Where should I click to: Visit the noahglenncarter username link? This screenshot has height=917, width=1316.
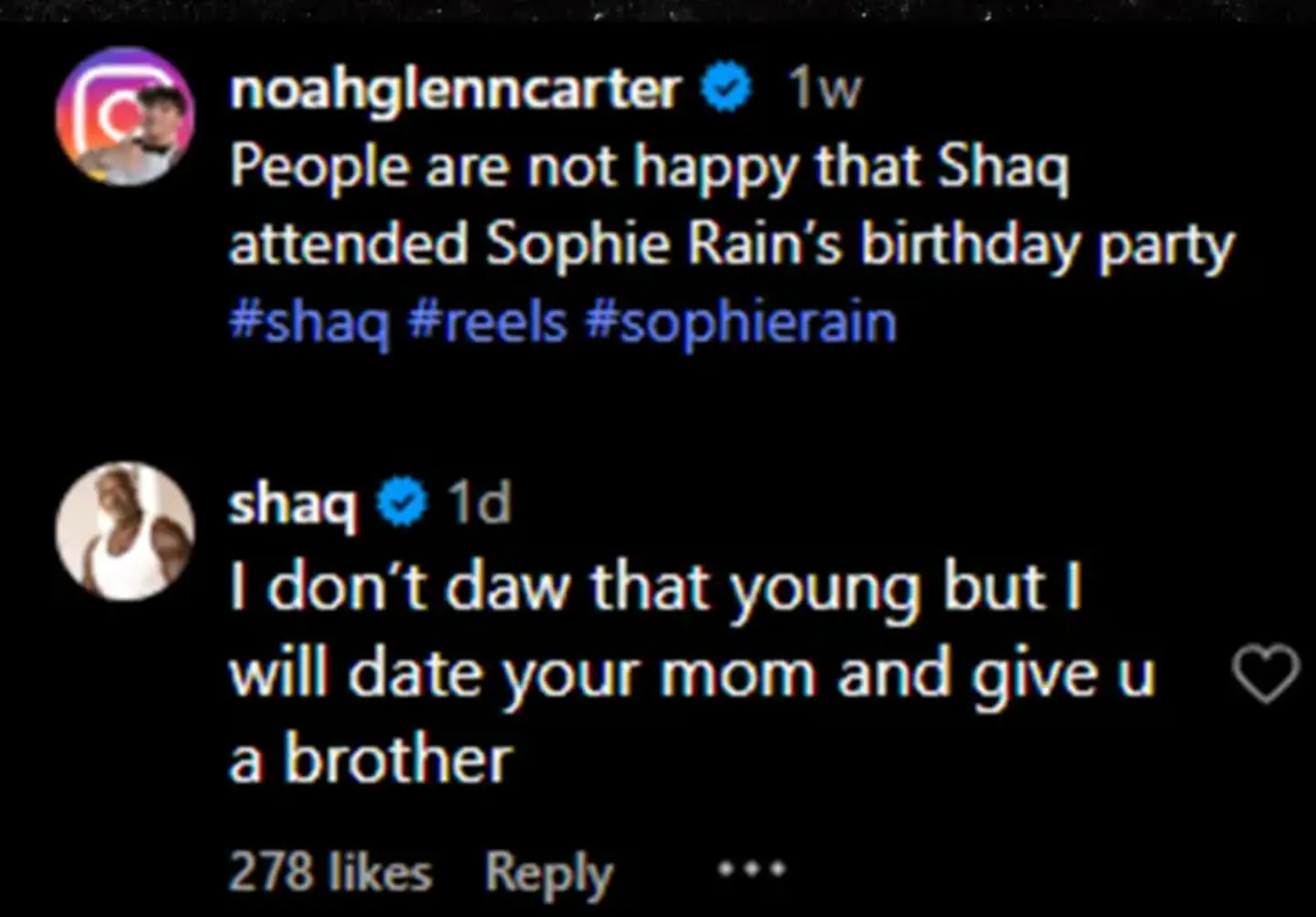[455, 89]
